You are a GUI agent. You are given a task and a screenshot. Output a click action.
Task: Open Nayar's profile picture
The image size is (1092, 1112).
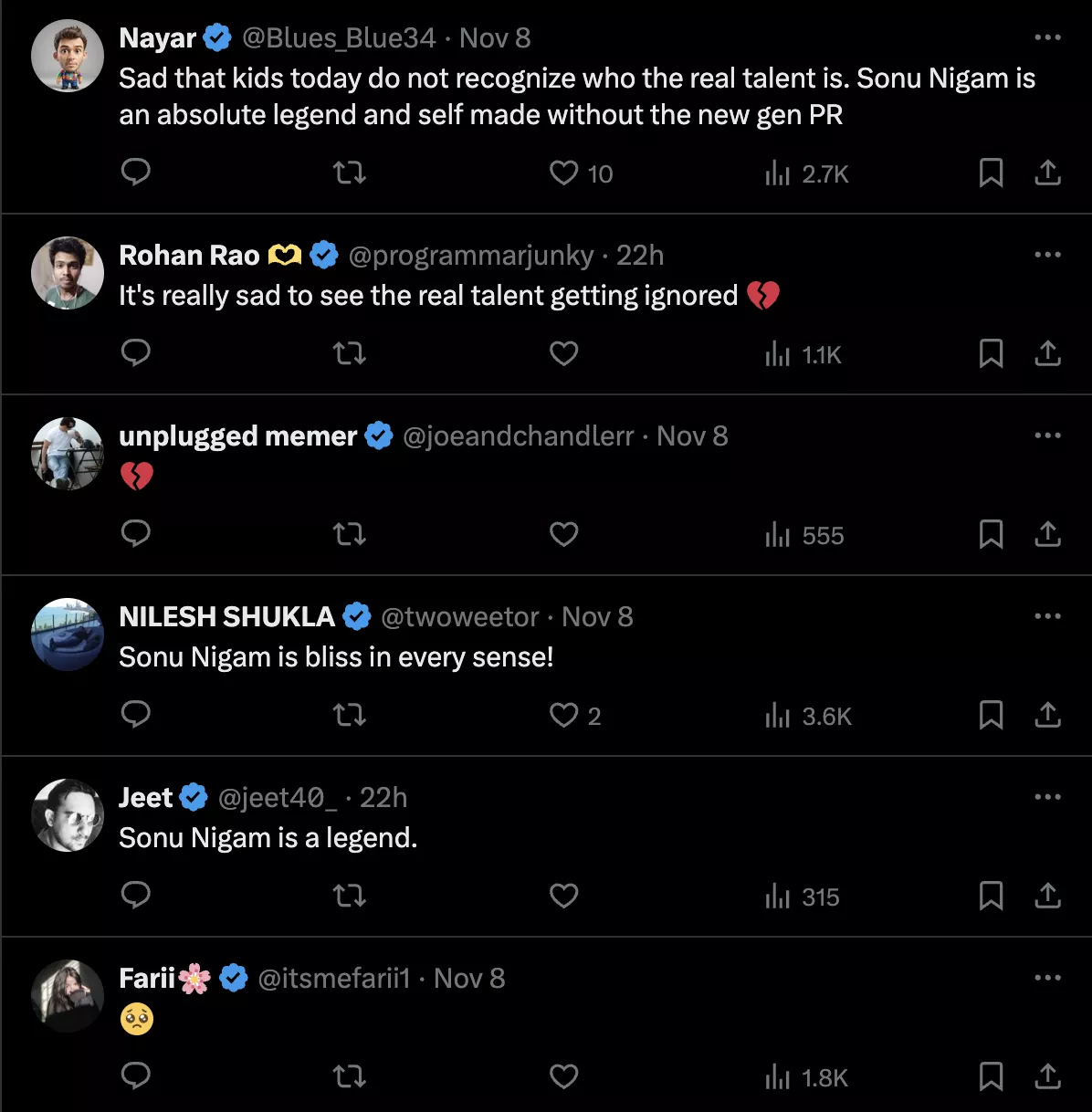pyautogui.click(x=68, y=56)
